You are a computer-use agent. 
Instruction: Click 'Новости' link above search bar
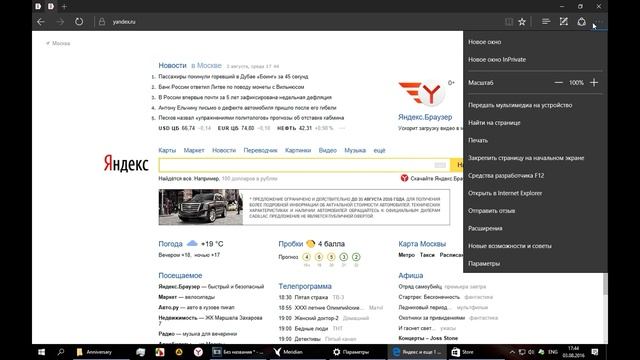224,150
